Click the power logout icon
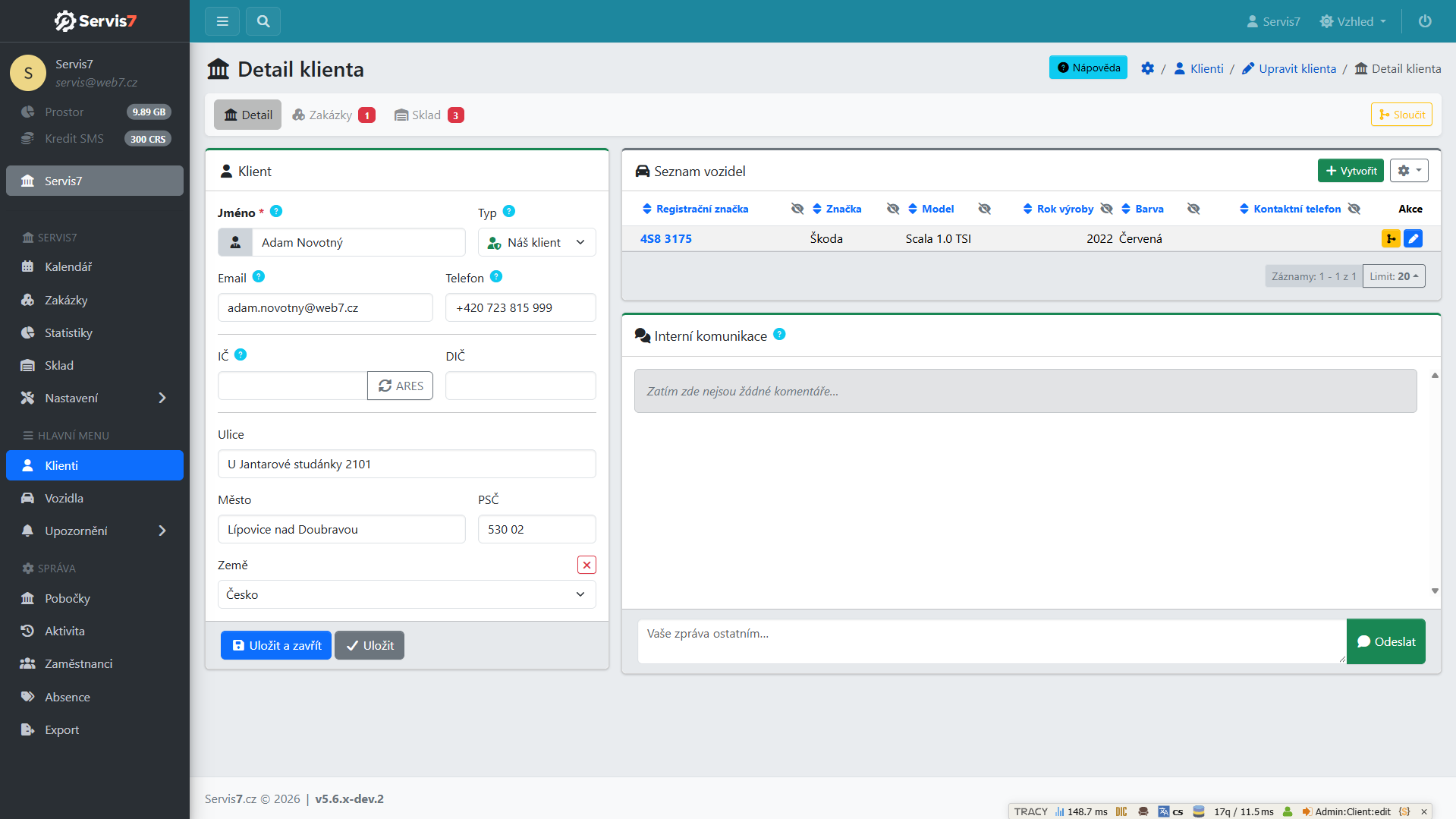The width and height of the screenshot is (1456, 819). pyautogui.click(x=1425, y=21)
